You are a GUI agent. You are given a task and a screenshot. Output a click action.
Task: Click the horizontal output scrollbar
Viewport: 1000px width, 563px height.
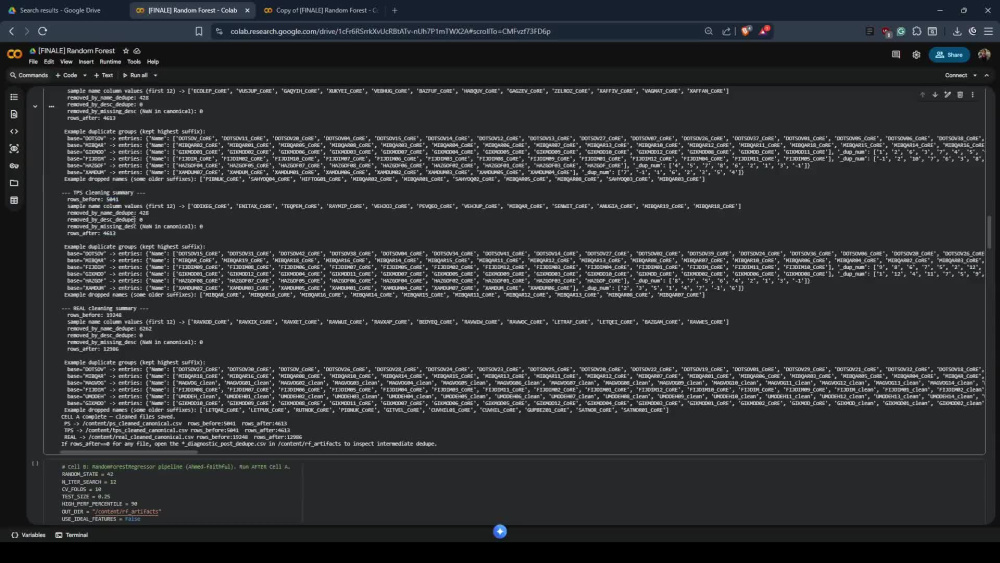(128, 452)
